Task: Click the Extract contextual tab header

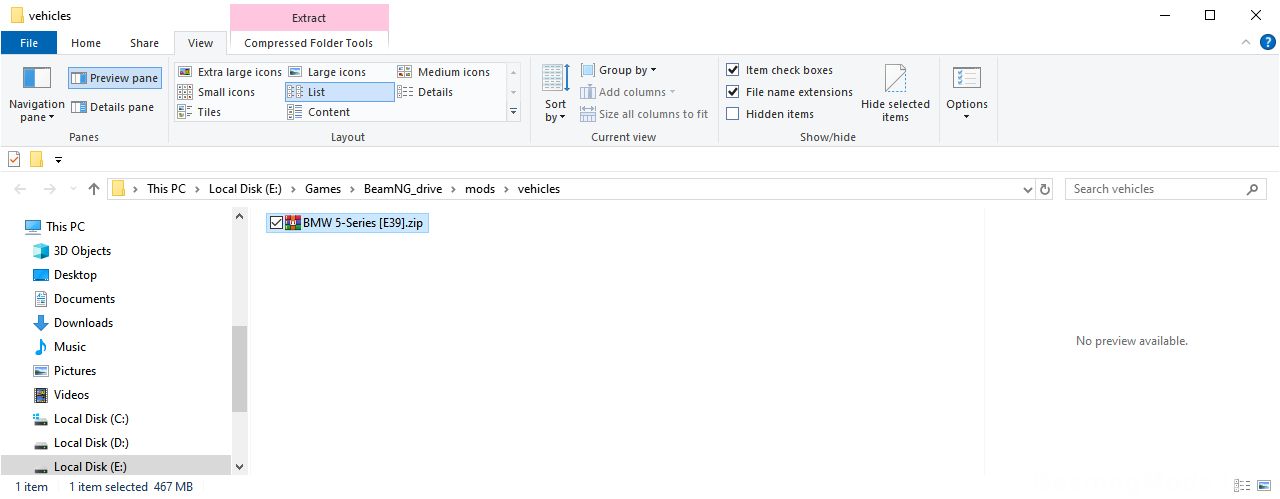Action: [x=309, y=17]
